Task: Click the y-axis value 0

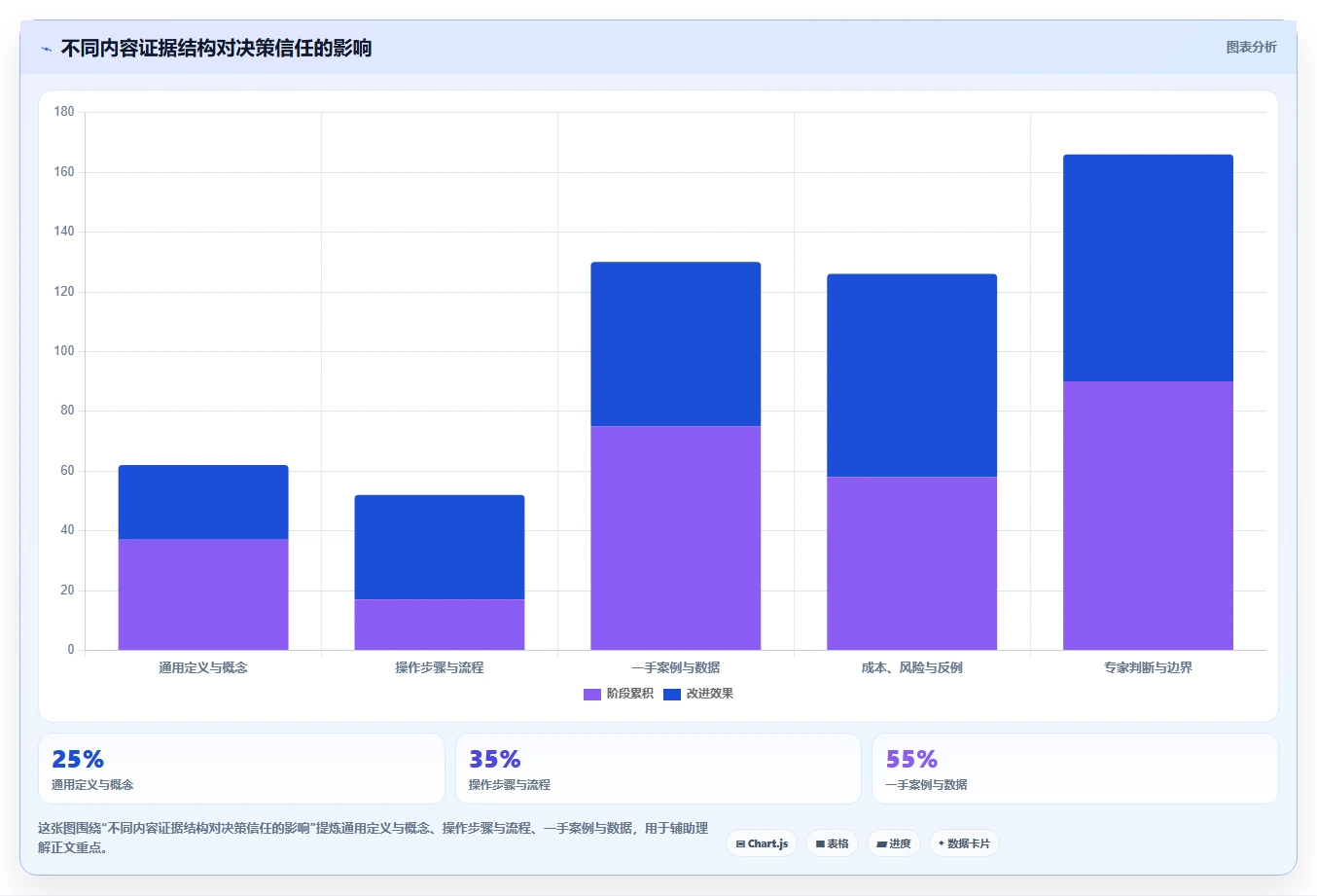Action: [x=70, y=650]
